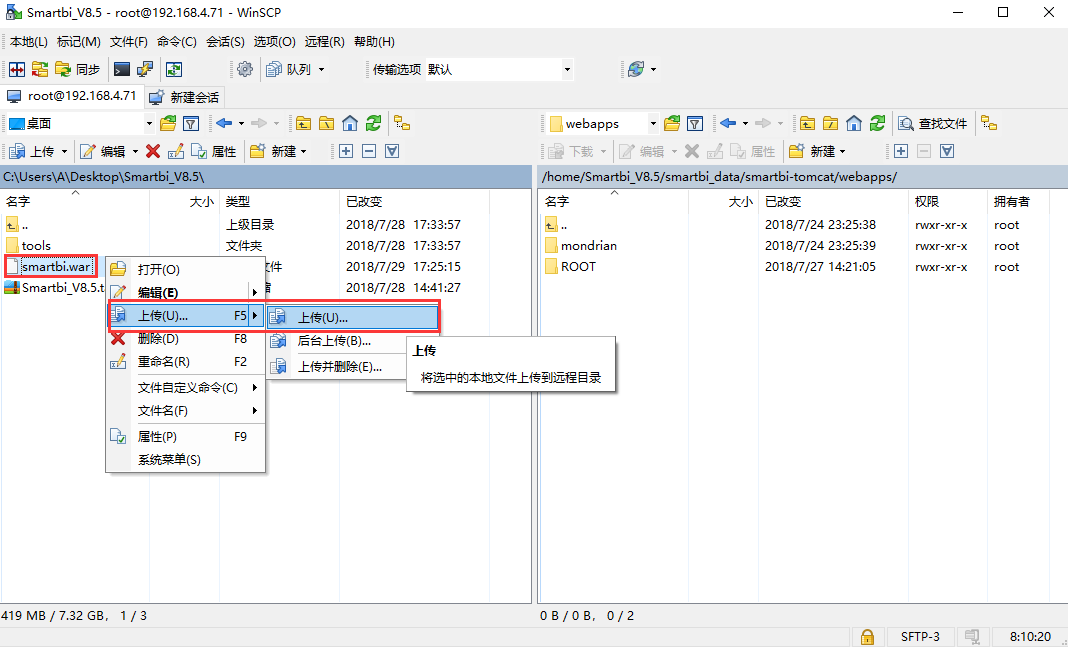Image resolution: width=1068 pixels, height=647 pixels.
Task: Click local select files plus icon
Action: [x=346, y=151]
